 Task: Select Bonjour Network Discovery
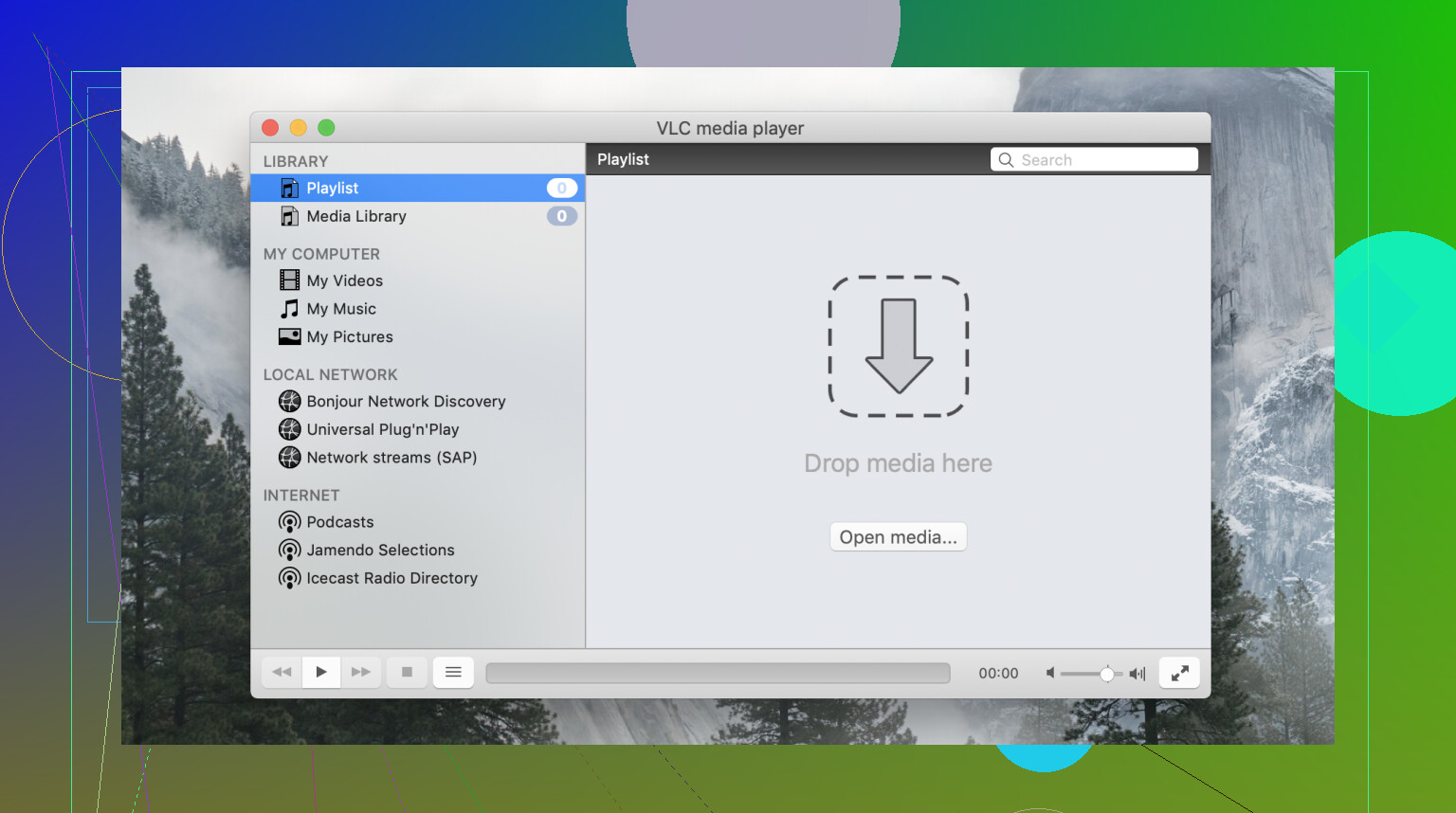[406, 401]
